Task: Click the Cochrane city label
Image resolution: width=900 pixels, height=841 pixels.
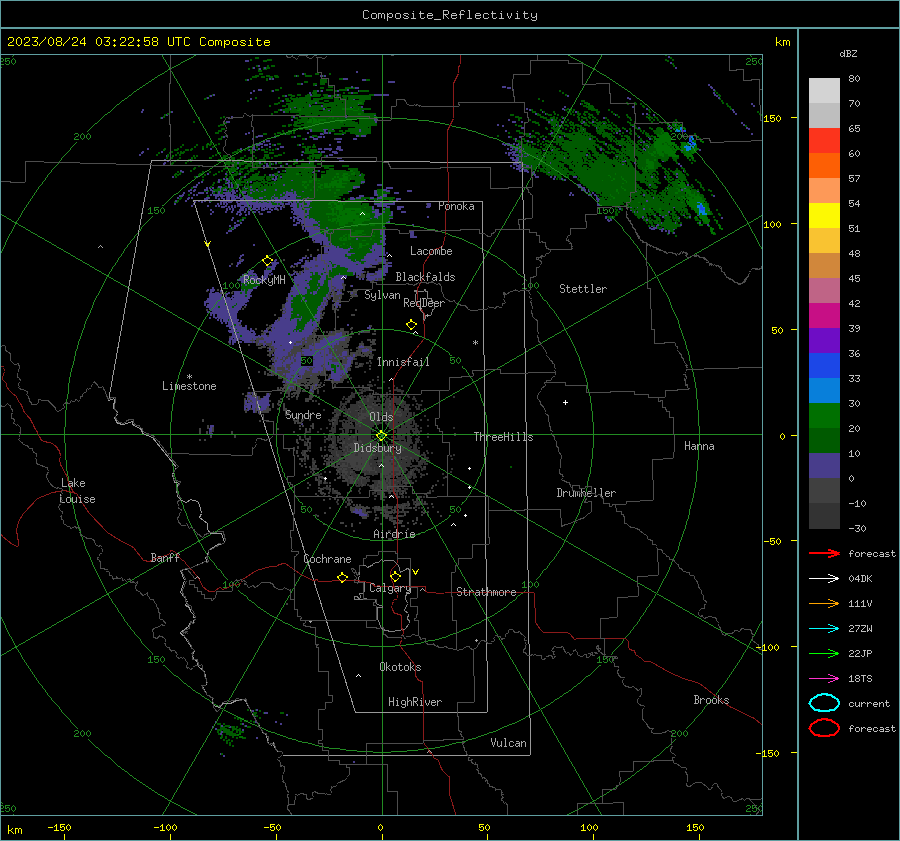Action: click(327, 559)
